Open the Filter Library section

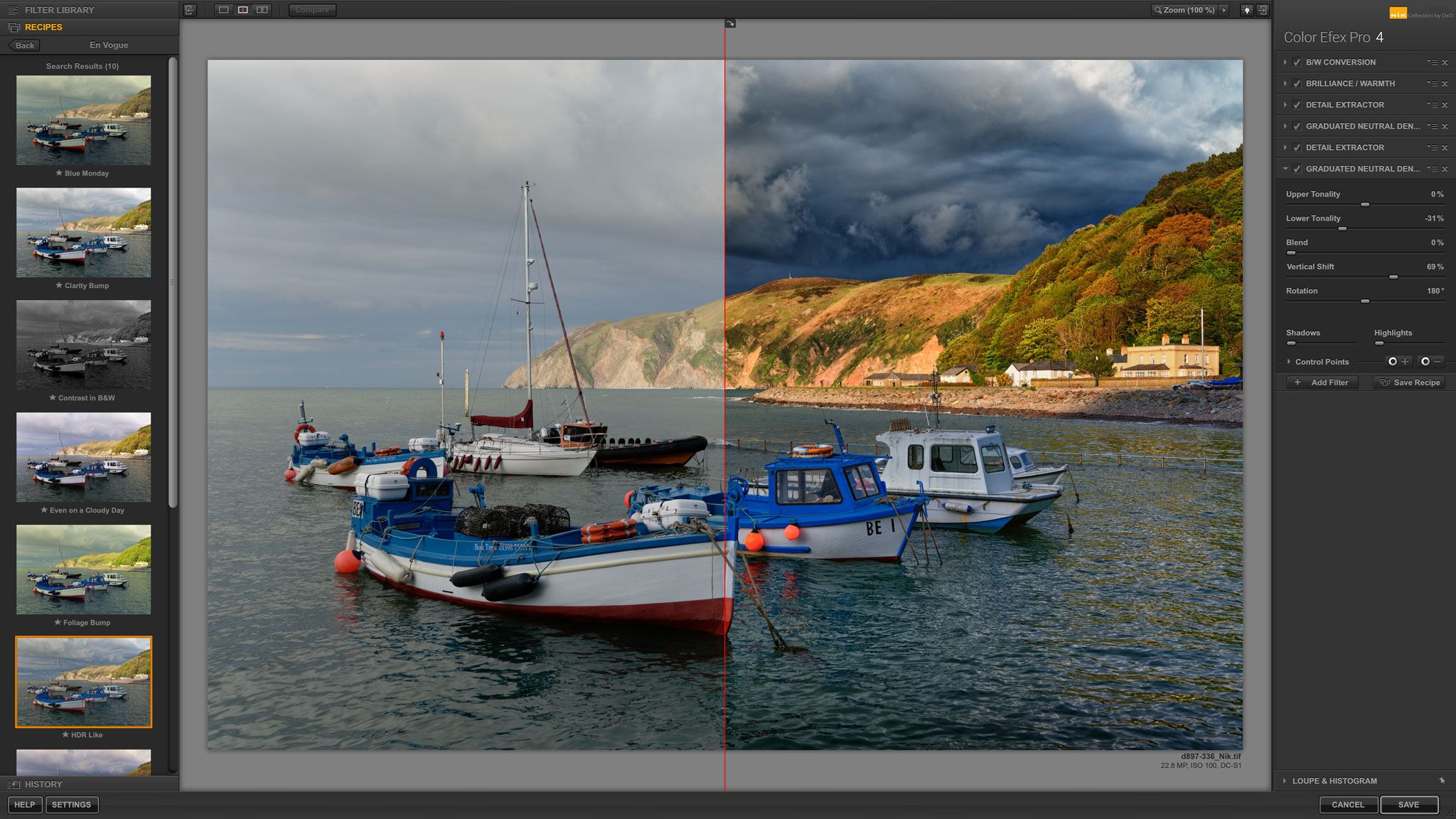pos(89,10)
